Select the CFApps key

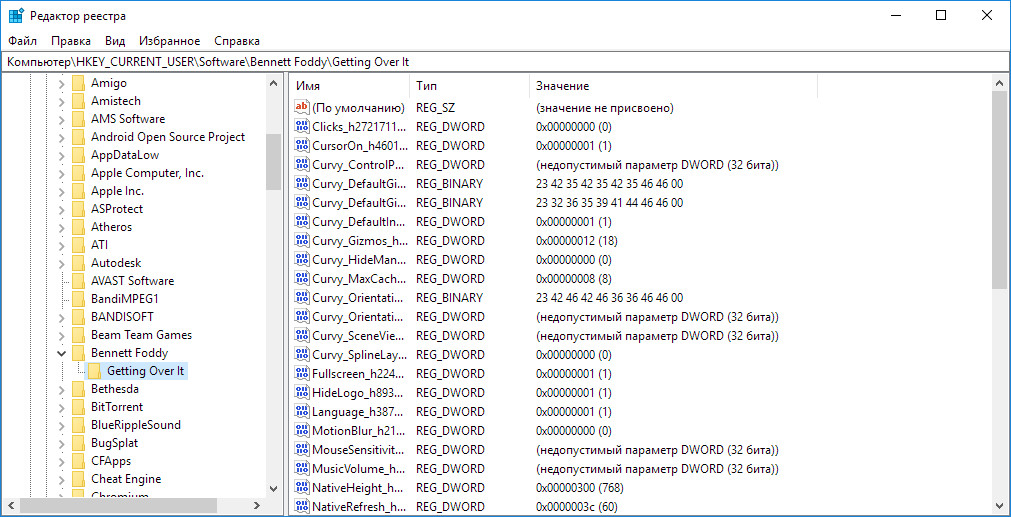111,461
